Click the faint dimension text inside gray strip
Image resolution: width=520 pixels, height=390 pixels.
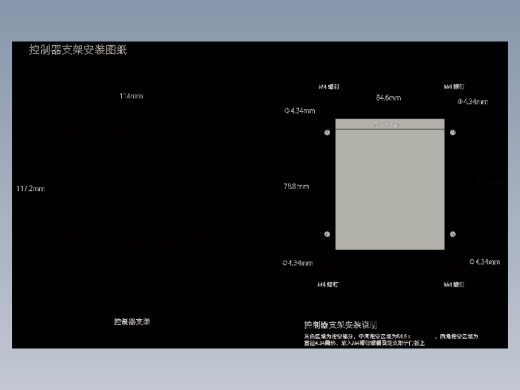click(386, 124)
